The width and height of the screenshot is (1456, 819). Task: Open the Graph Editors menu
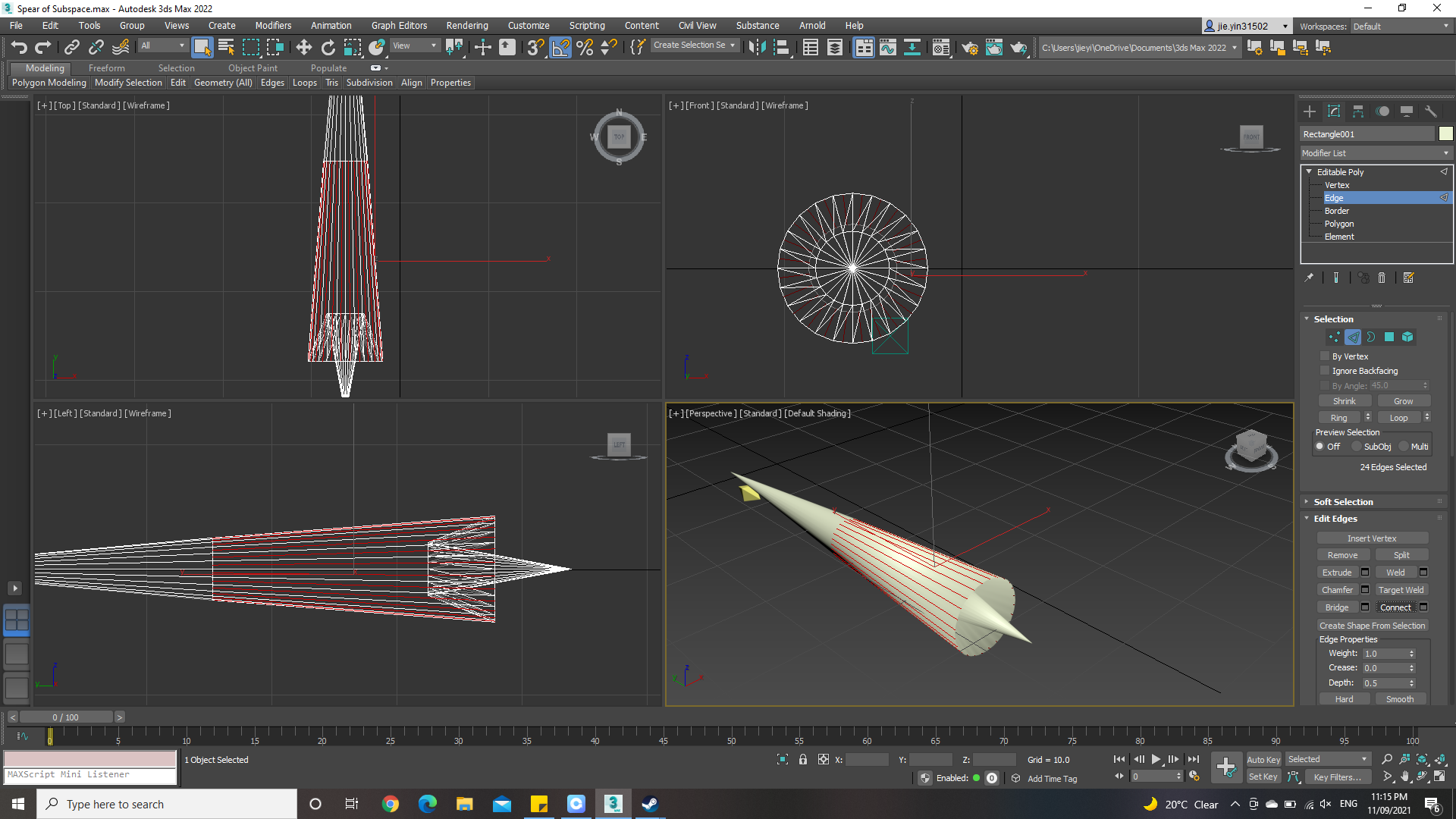pyautogui.click(x=399, y=25)
